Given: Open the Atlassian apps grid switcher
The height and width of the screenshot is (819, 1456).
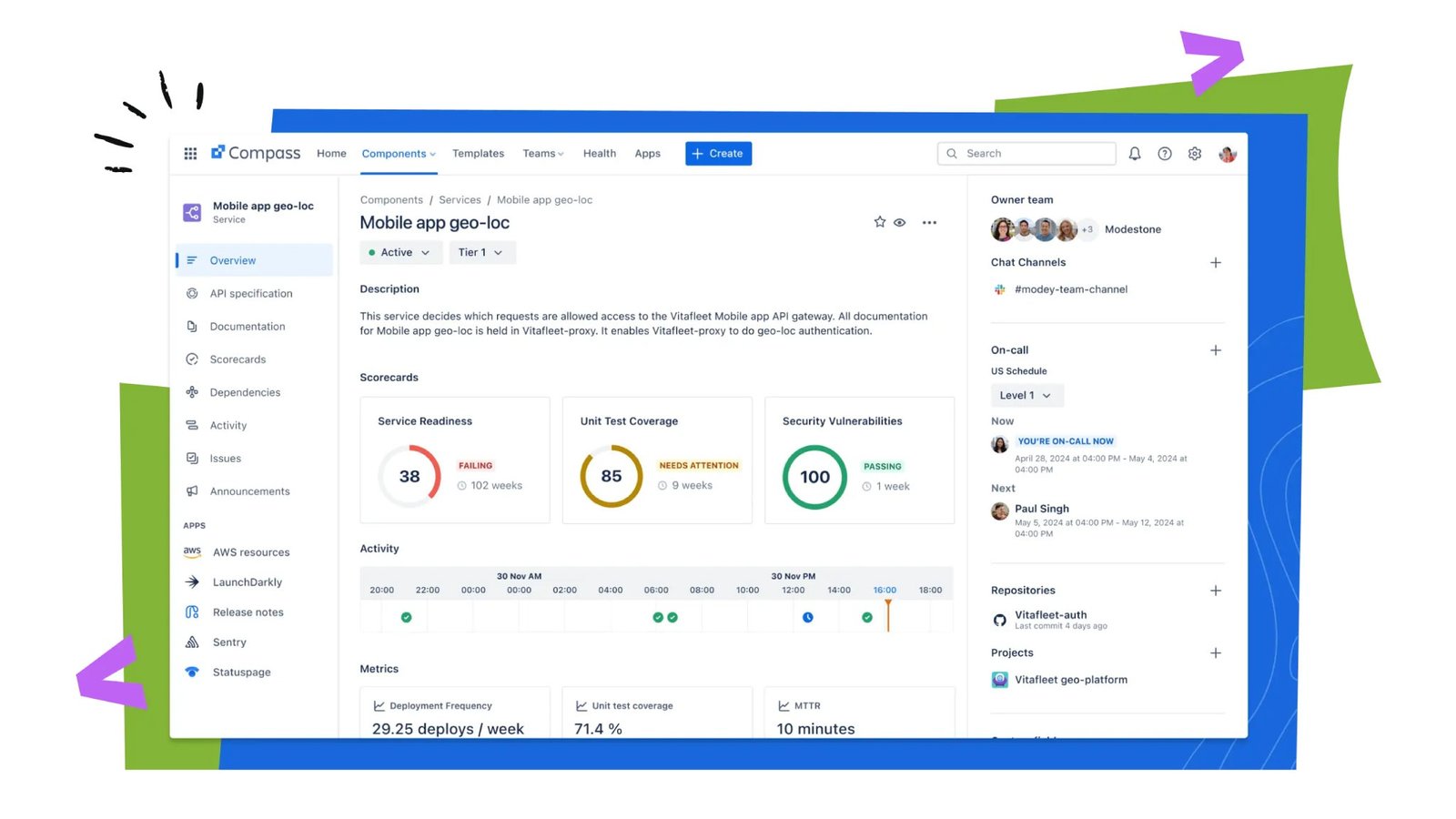Looking at the screenshot, I should pos(190,153).
